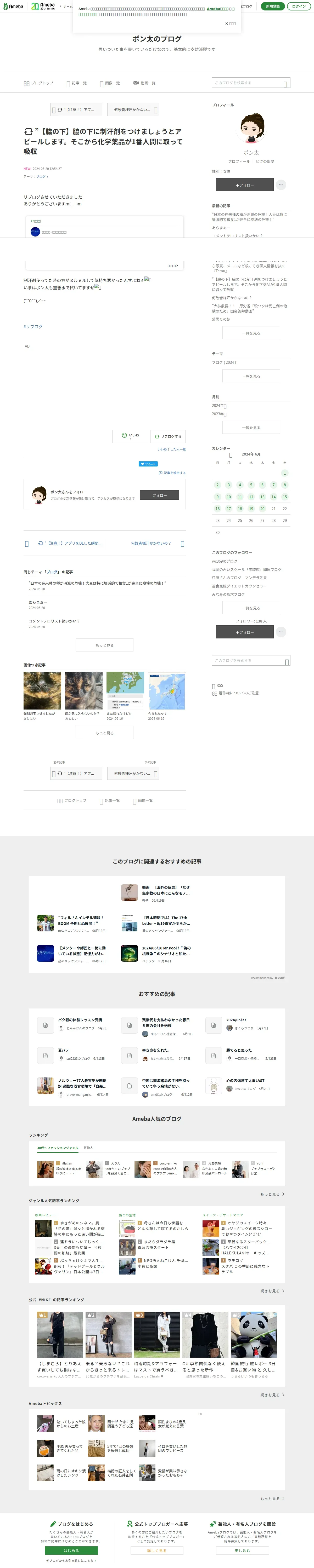Image resolution: width=314 pixels, height=1568 pixels.
Task: Focus the top blog search field
Action: (251, 83)
